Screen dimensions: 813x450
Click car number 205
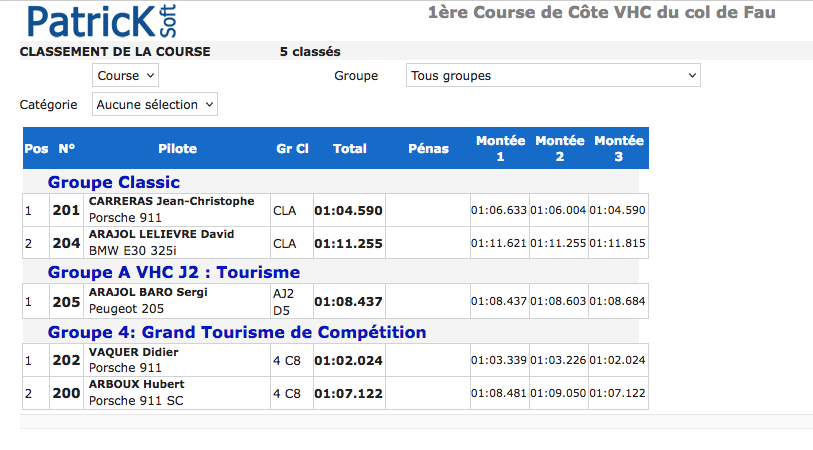[66, 302]
